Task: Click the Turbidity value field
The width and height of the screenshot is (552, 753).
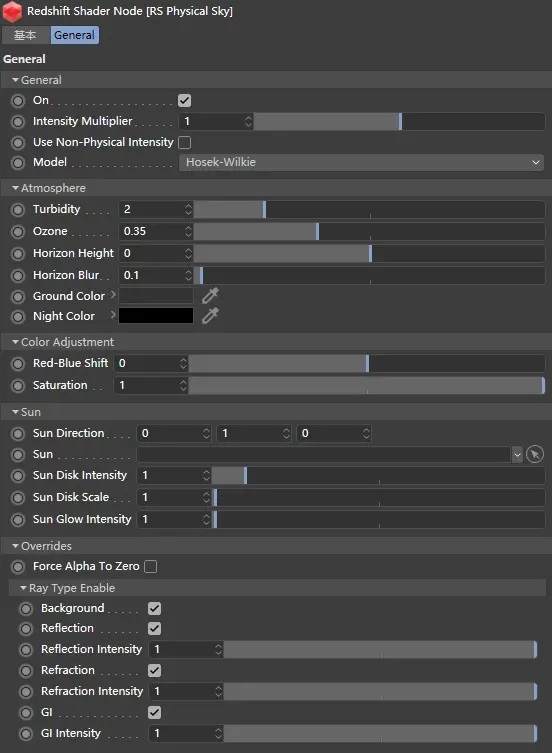Action: click(151, 210)
